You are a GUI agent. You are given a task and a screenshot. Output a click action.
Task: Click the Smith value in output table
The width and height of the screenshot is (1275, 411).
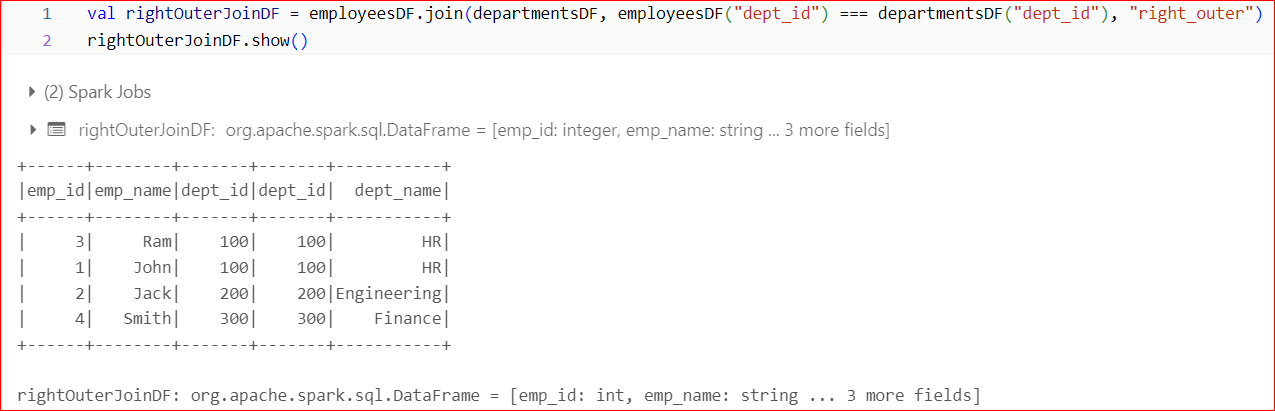147,318
